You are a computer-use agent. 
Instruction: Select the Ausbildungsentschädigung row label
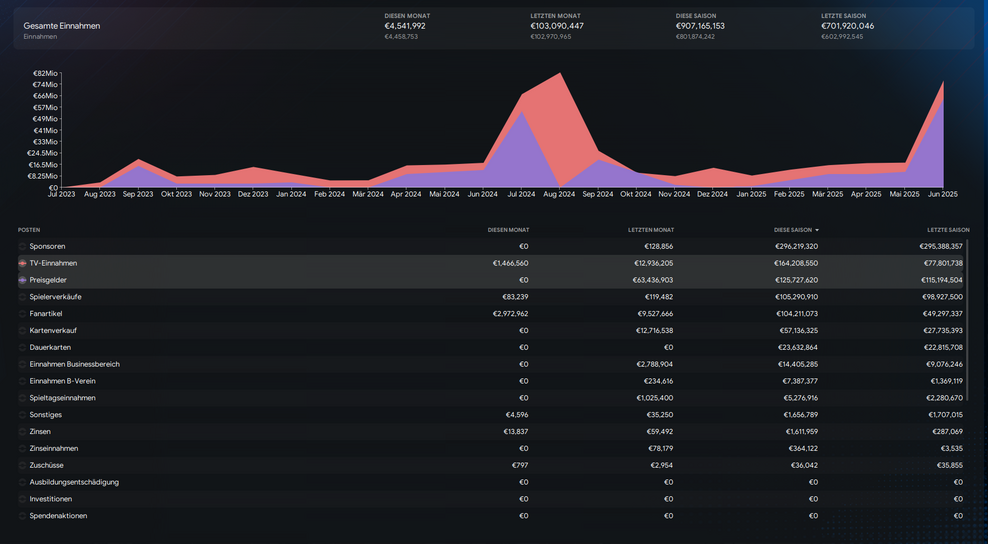click(x=74, y=482)
